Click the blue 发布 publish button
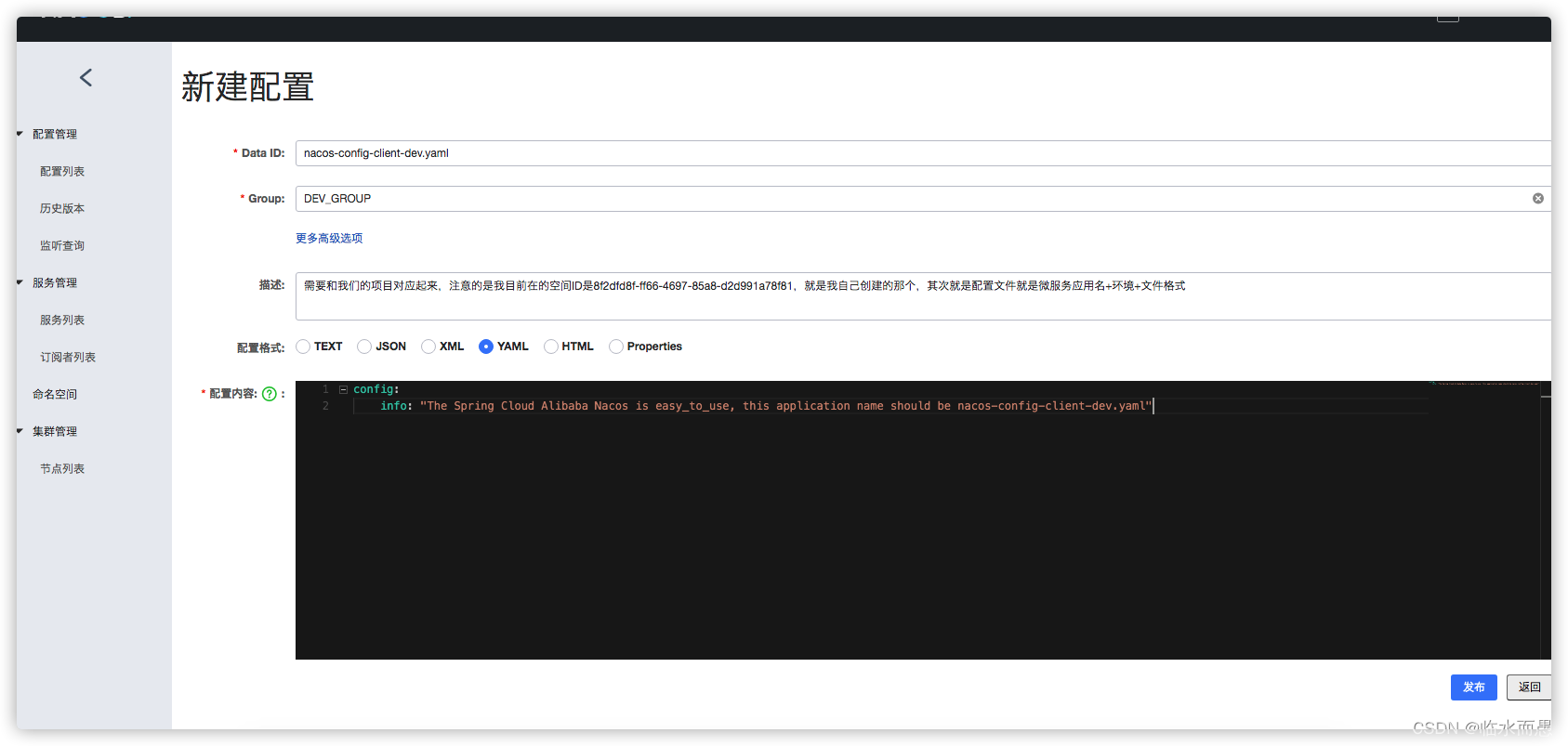 click(x=1474, y=687)
